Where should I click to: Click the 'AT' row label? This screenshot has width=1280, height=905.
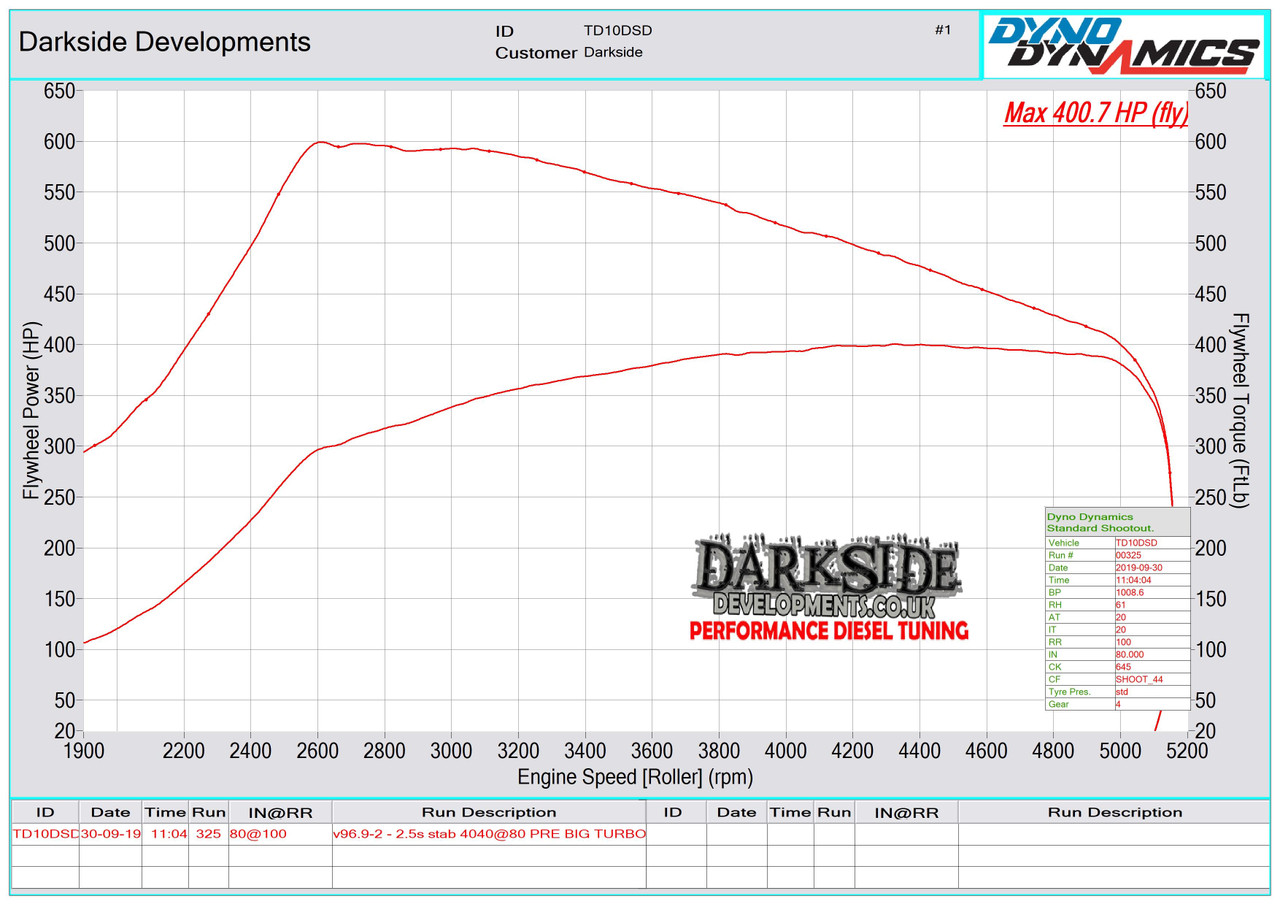tap(1053, 617)
